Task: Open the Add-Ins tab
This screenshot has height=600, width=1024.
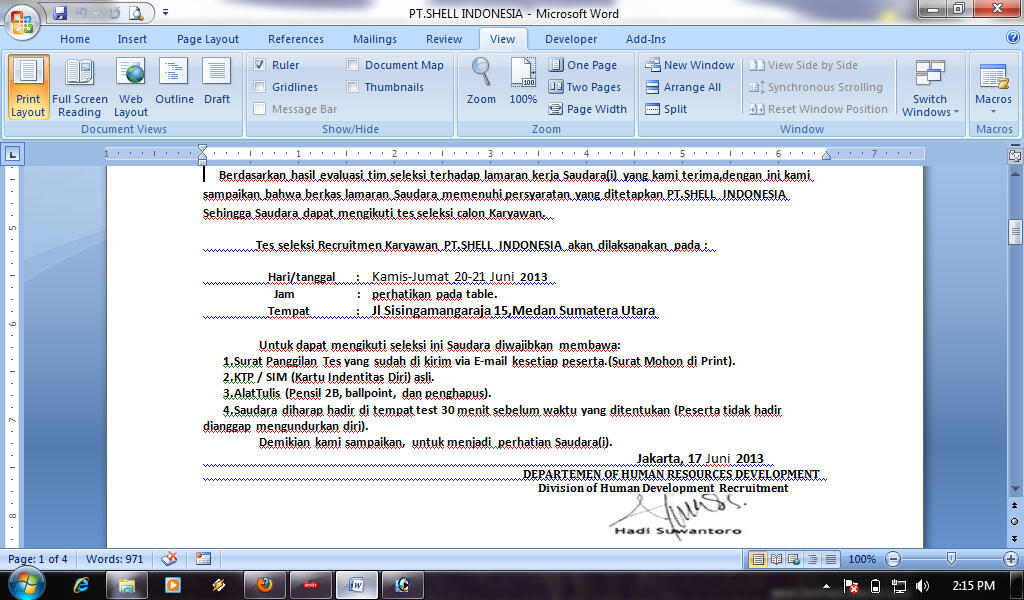Action: tap(646, 39)
